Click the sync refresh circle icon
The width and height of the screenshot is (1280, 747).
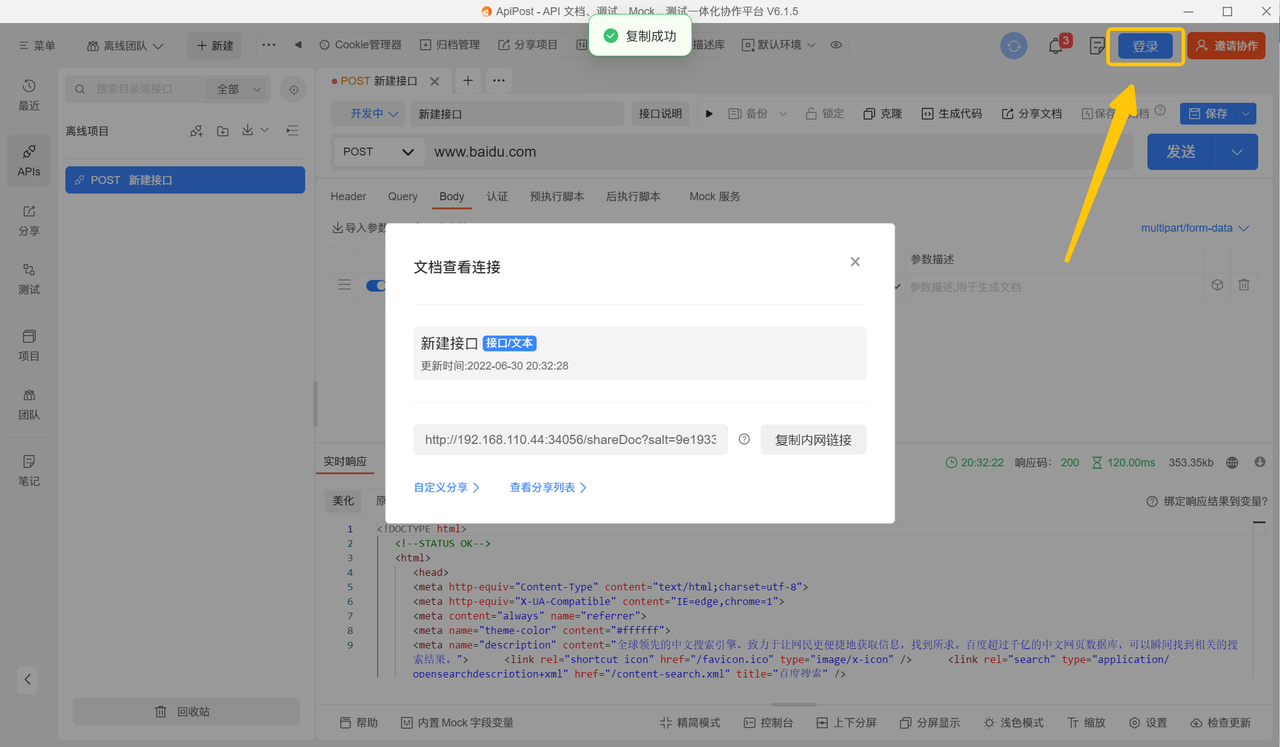pyautogui.click(x=1014, y=46)
